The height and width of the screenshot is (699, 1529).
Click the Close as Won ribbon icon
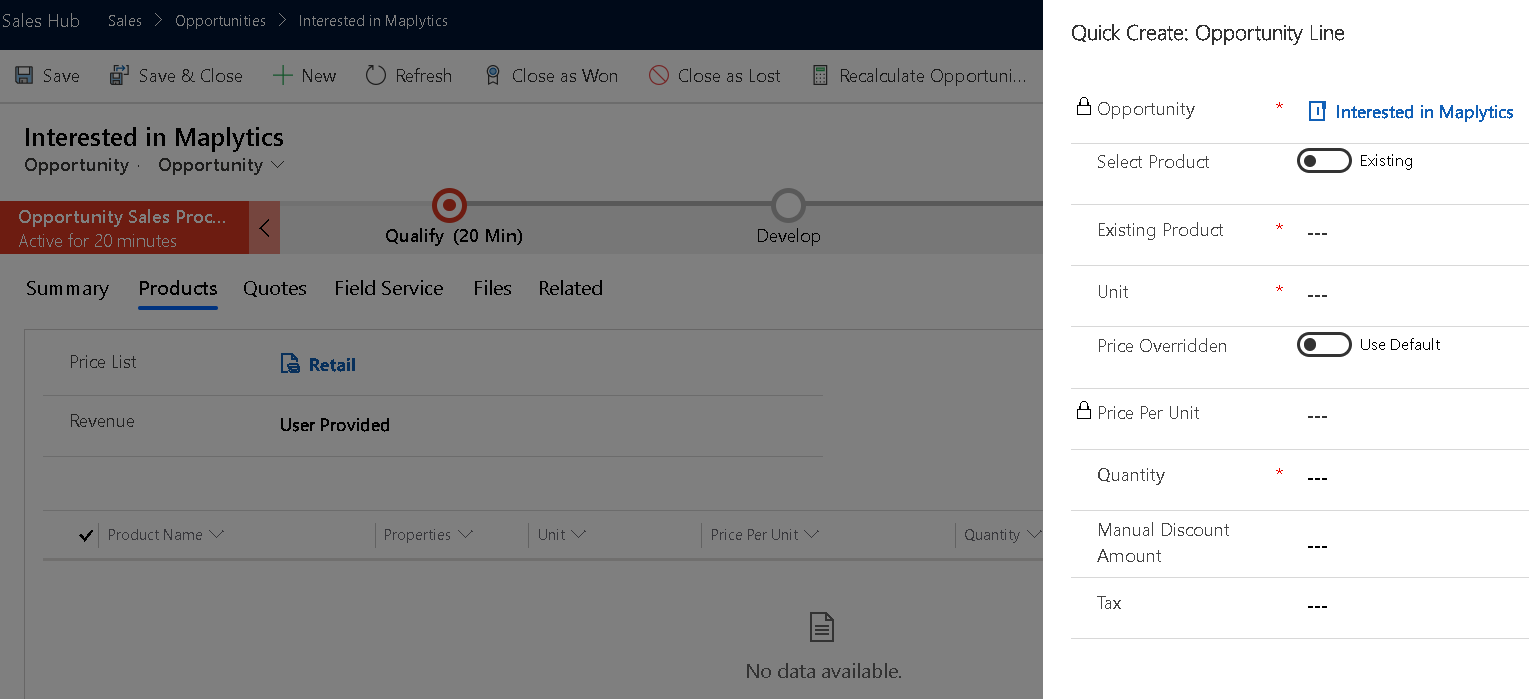click(x=493, y=76)
